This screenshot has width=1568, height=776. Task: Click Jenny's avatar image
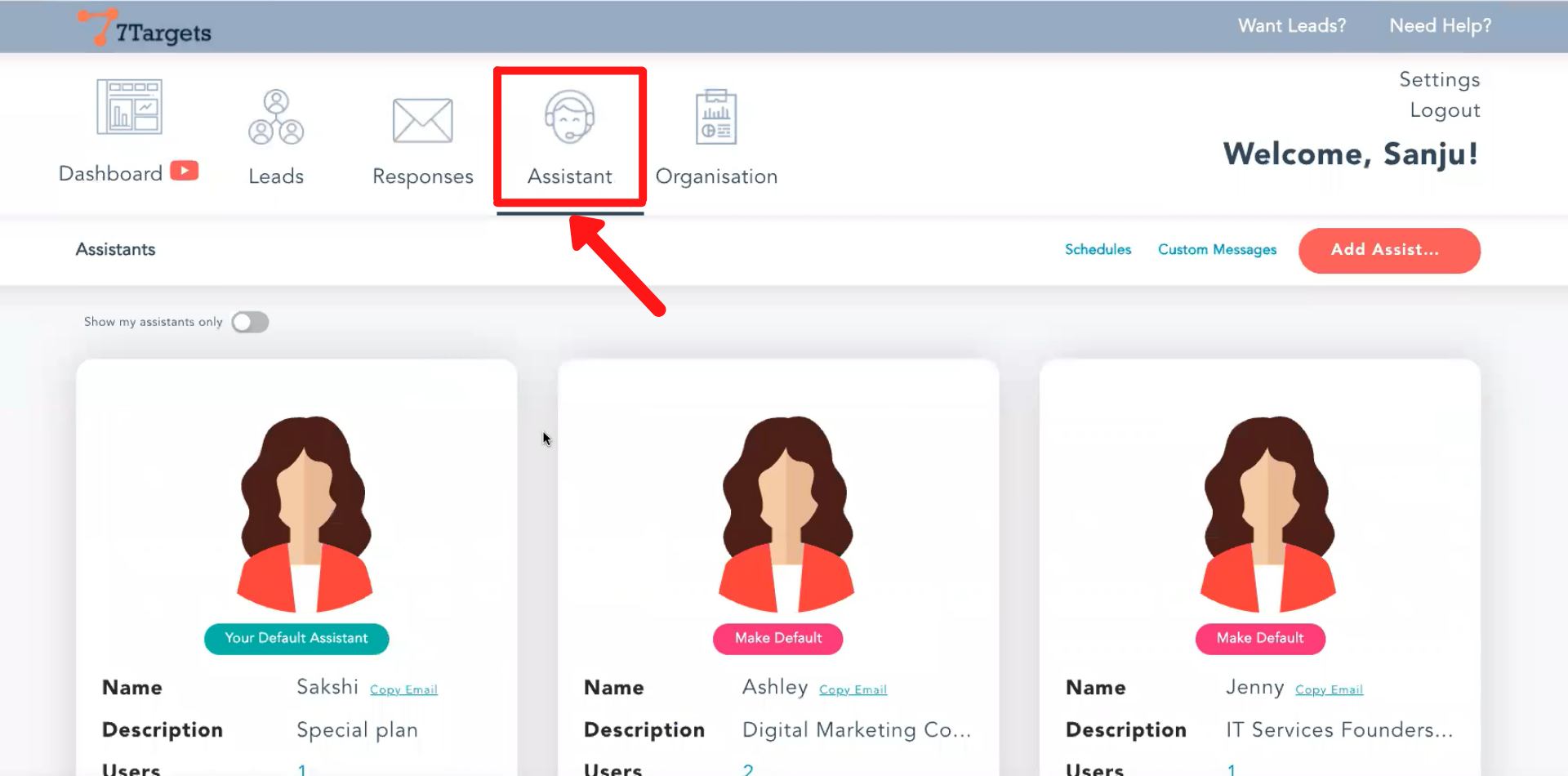[x=1267, y=514]
